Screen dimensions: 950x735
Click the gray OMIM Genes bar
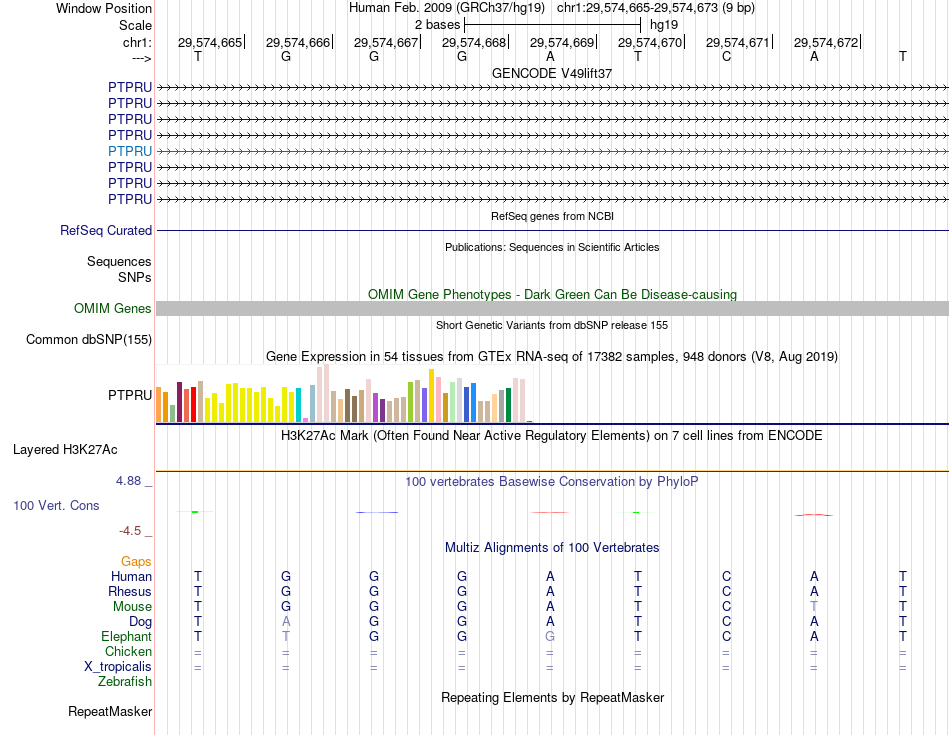click(552, 308)
